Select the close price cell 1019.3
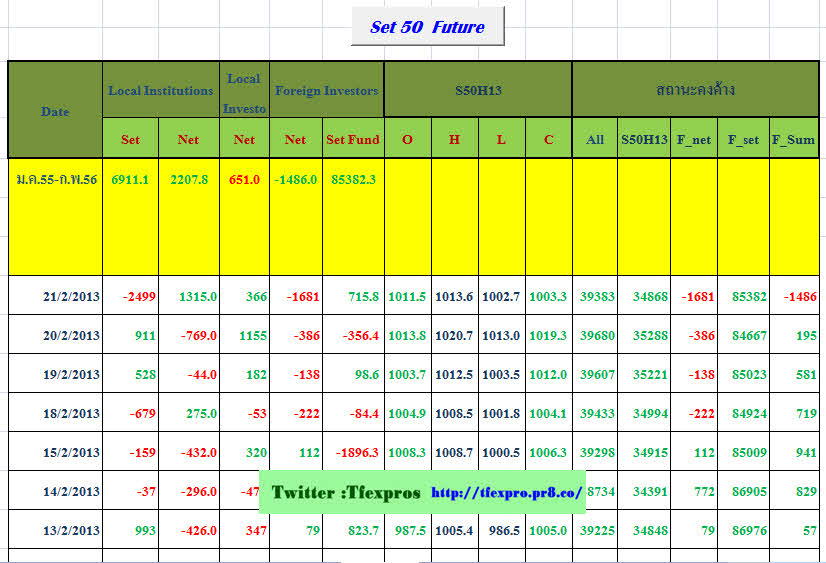 [548, 335]
